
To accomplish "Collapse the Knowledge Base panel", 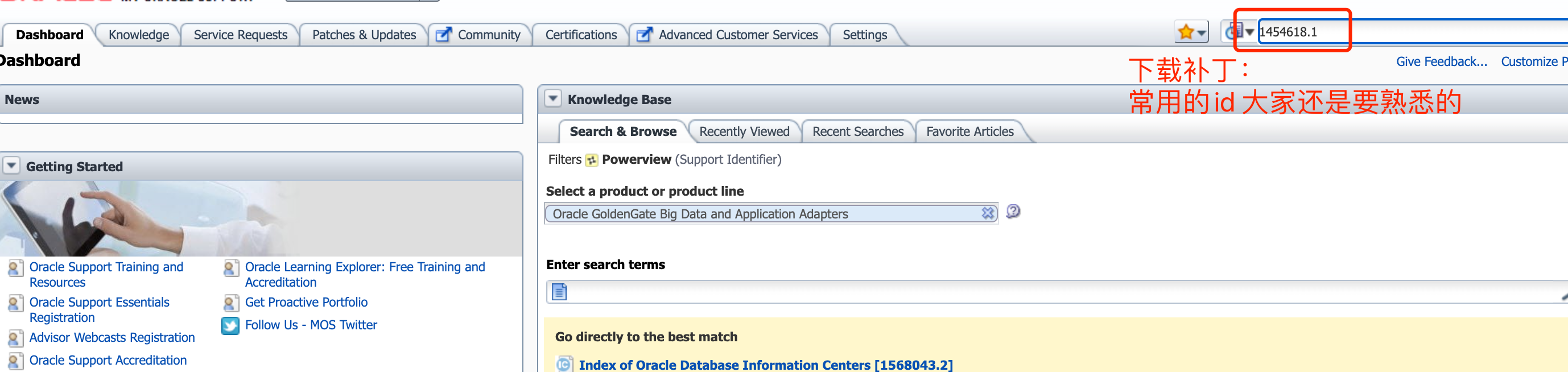I will click(x=552, y=98).
